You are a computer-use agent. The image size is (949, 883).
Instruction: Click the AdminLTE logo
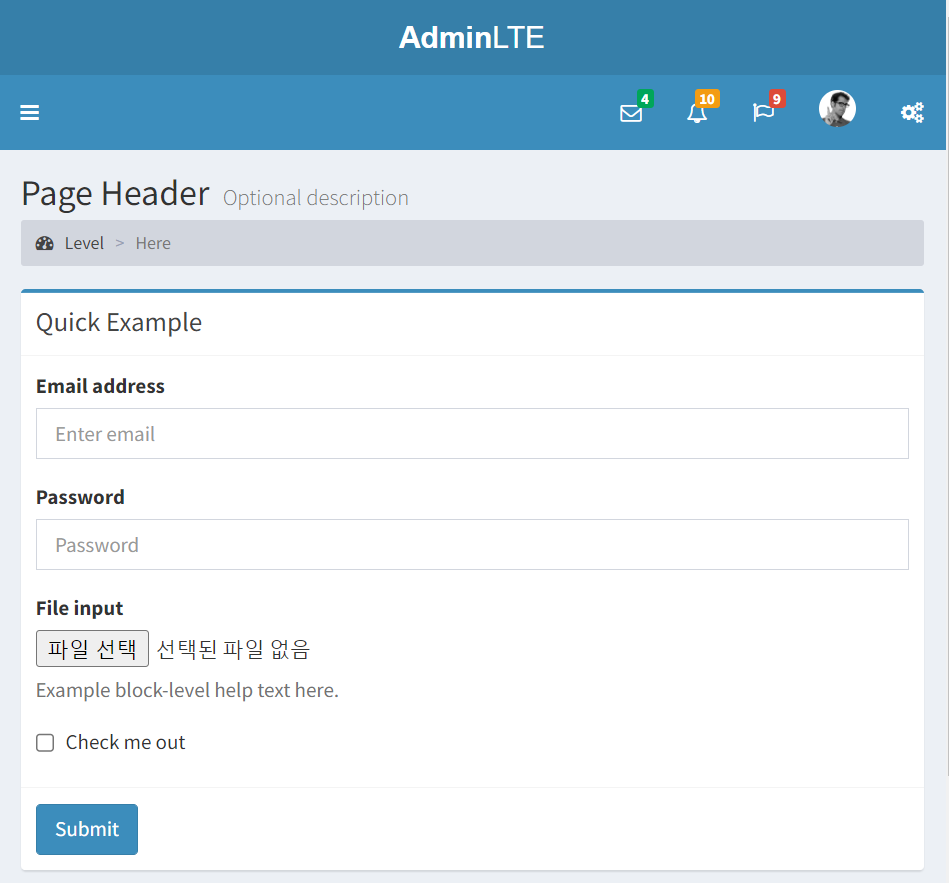point(471,38)
